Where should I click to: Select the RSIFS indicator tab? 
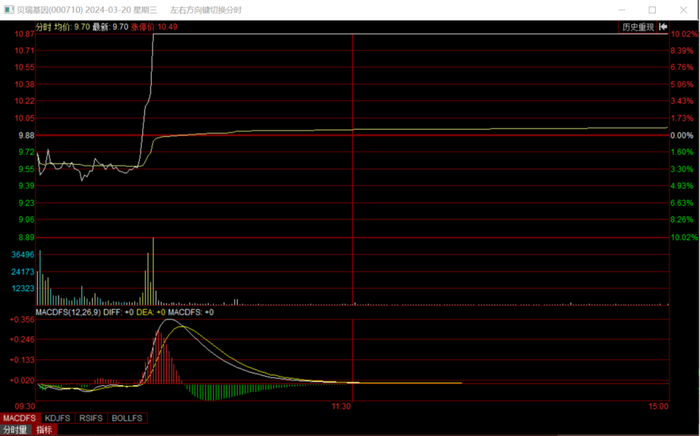pyautogui.click(x=92, y=418)
